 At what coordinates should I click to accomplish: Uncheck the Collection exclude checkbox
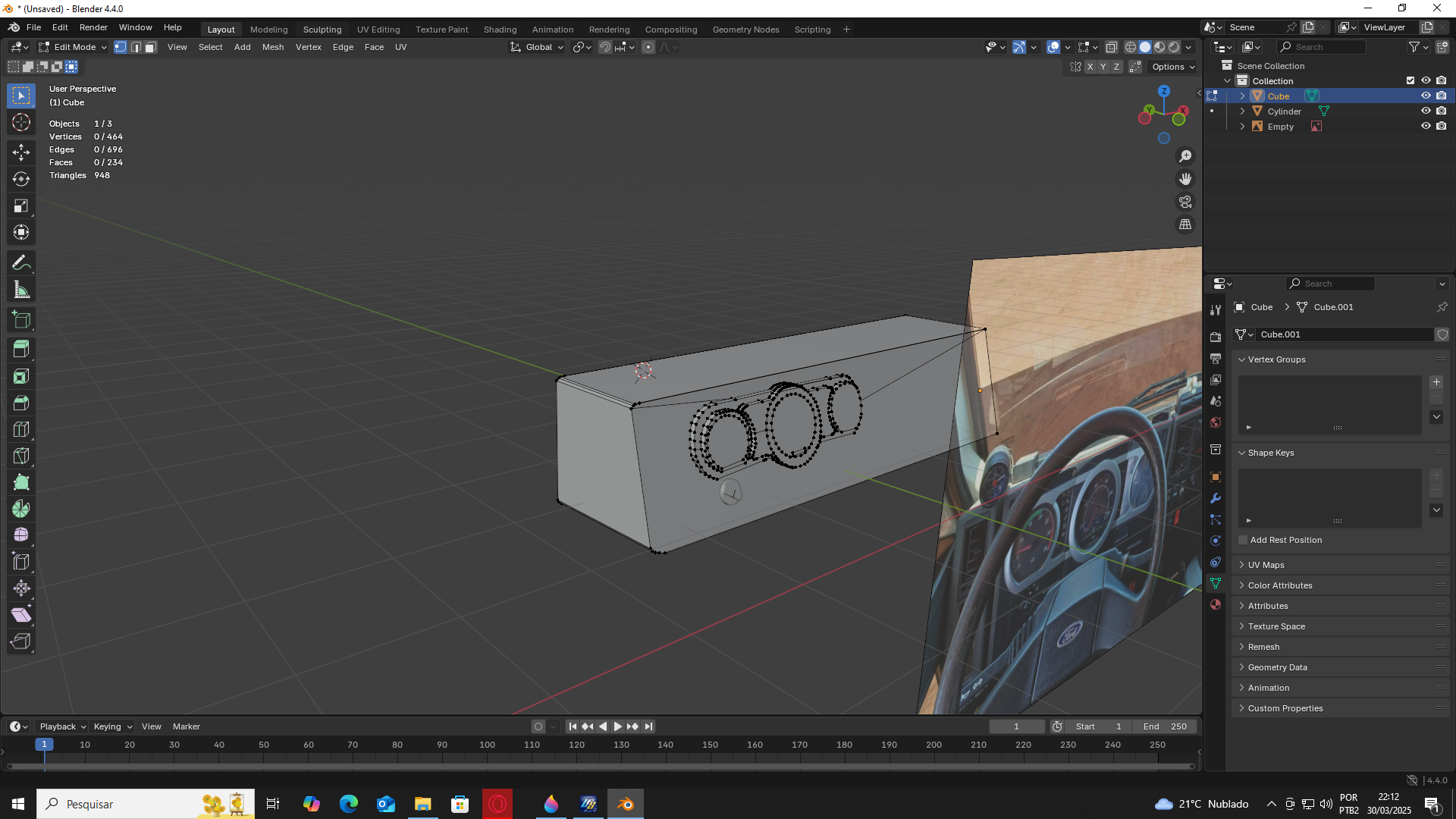(x=1410, y=80)
